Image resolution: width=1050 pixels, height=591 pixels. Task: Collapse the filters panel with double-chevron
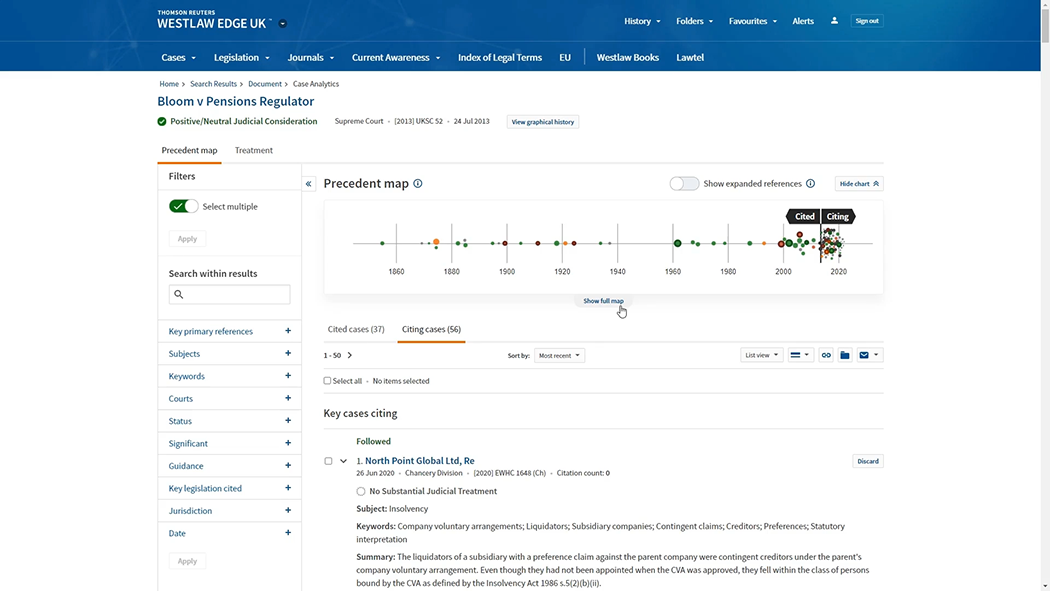click(x=309, y=184)
